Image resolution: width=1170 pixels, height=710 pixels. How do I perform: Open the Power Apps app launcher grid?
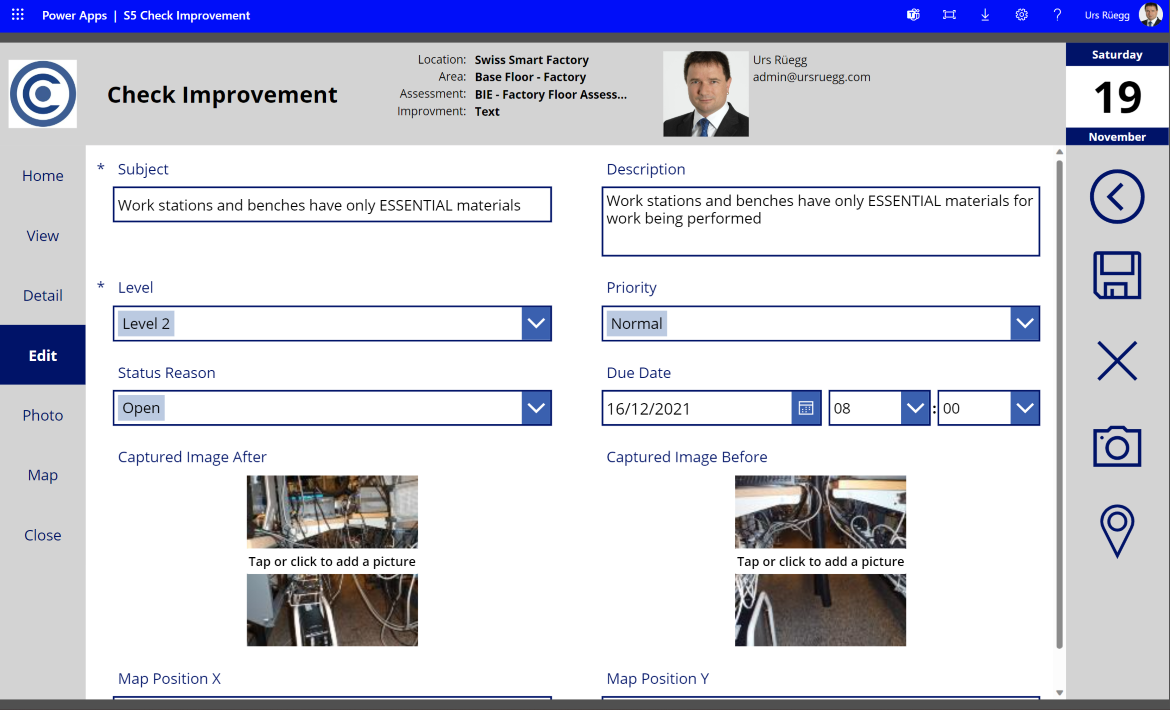(x=18, y=15)
